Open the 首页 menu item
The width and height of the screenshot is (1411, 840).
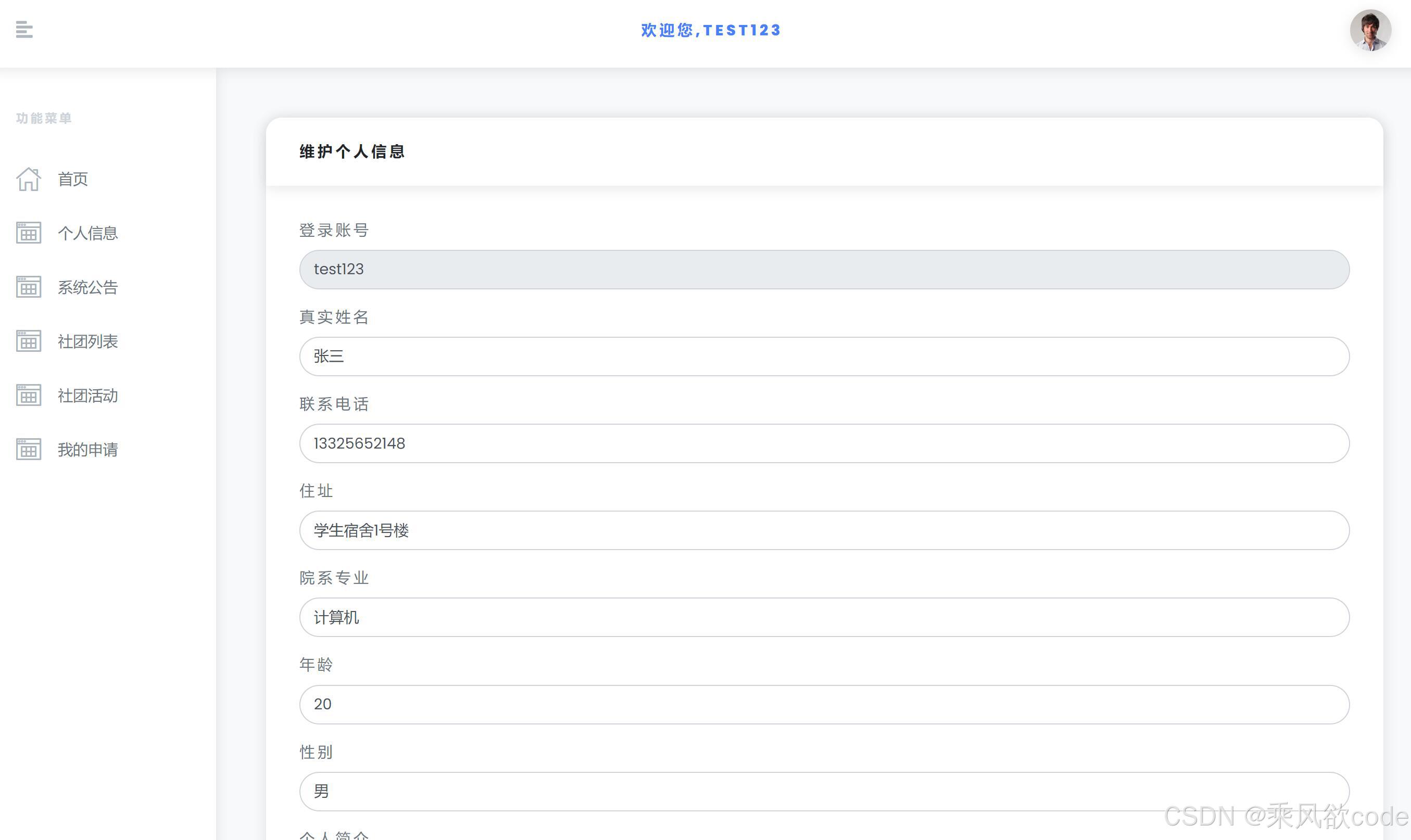pos(72,179)
